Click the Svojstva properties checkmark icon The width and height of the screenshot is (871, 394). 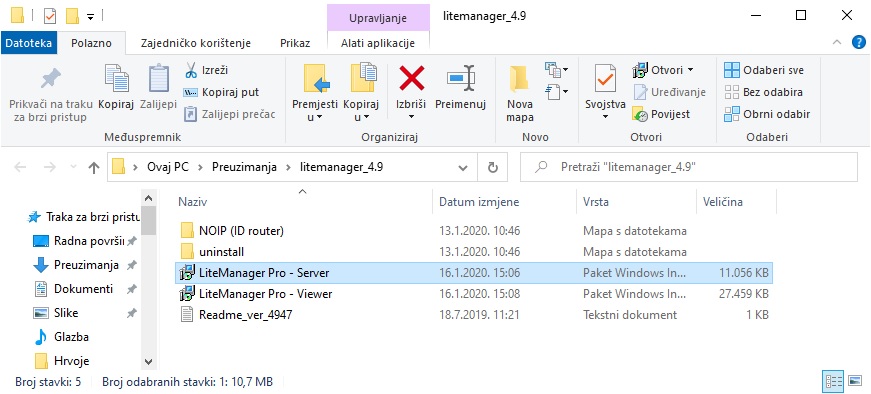[x=605, y=79]
